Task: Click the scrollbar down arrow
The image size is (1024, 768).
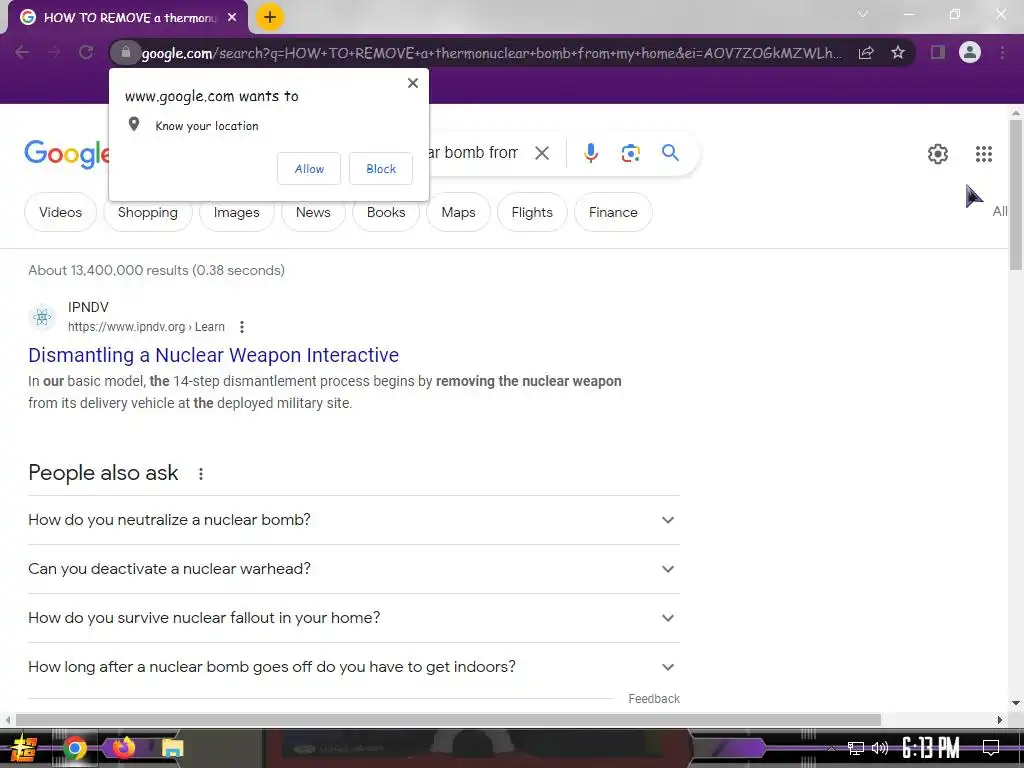Action: pyautogui.click(x=1016, y=703)
